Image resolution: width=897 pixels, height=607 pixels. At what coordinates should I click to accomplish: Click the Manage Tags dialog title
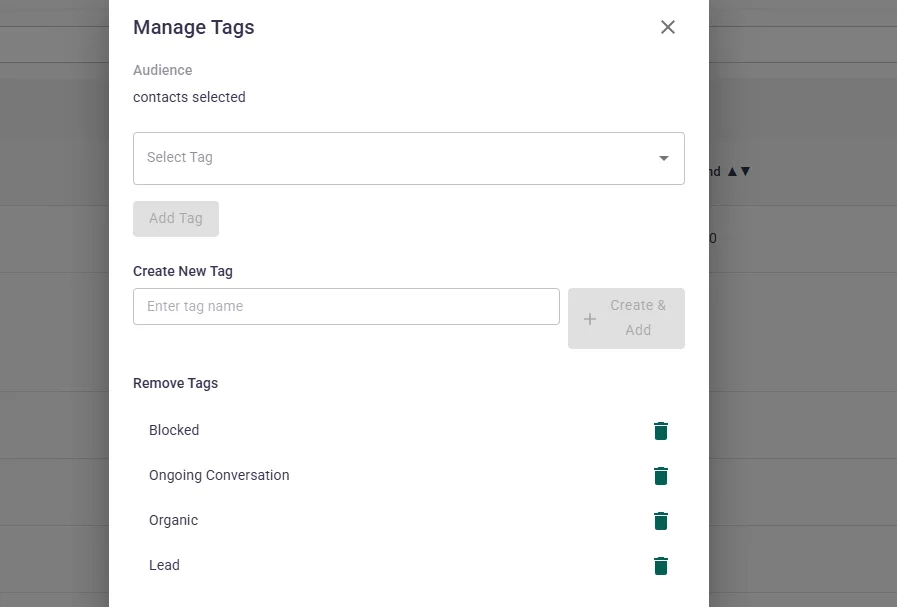coord(194,27)
